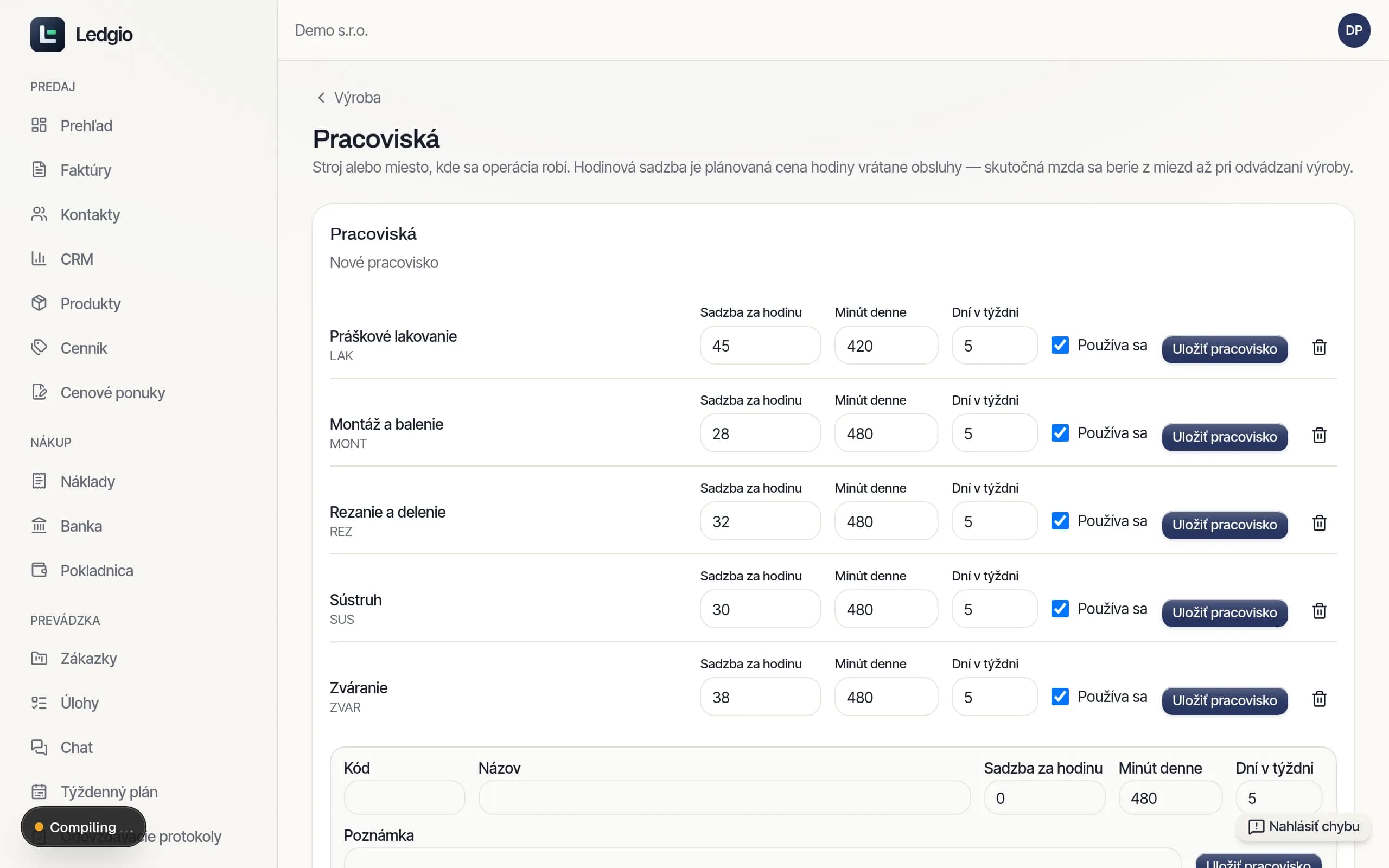This screenshot has width=1389, height=868.
Task: Uncheck Používa sa for Montáž a balenie
Action: [x=1060, y=433]
